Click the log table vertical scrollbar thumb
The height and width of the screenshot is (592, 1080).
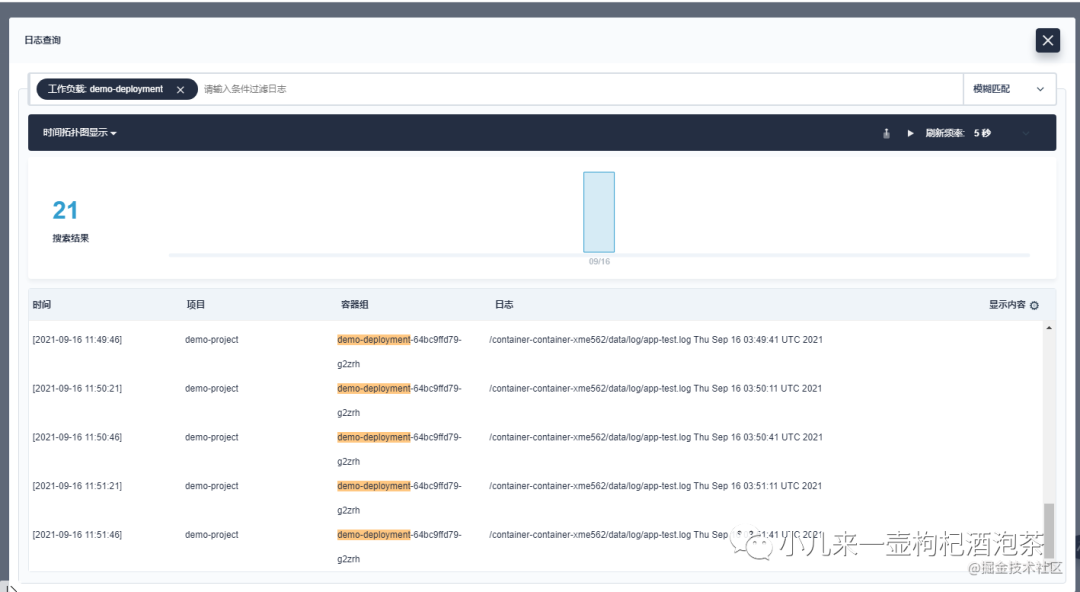pyautogui.click(x=1049, y=531)
